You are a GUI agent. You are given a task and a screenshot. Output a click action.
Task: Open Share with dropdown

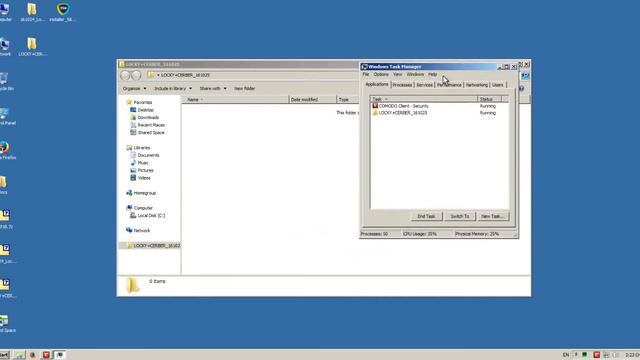point(213,89)
